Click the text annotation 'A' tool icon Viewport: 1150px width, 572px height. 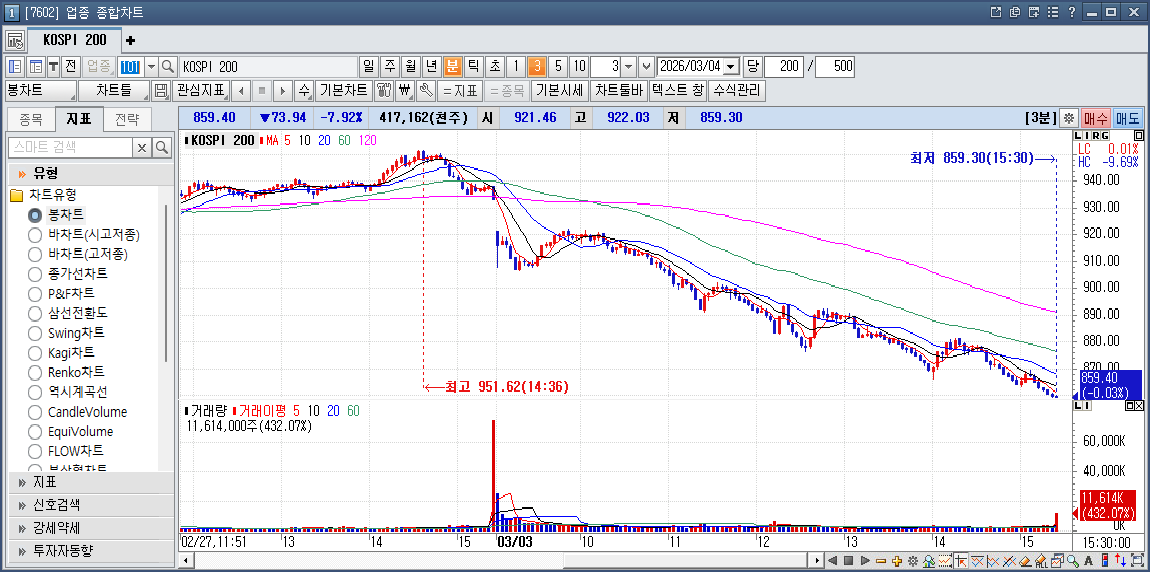tap(1089, 561)
